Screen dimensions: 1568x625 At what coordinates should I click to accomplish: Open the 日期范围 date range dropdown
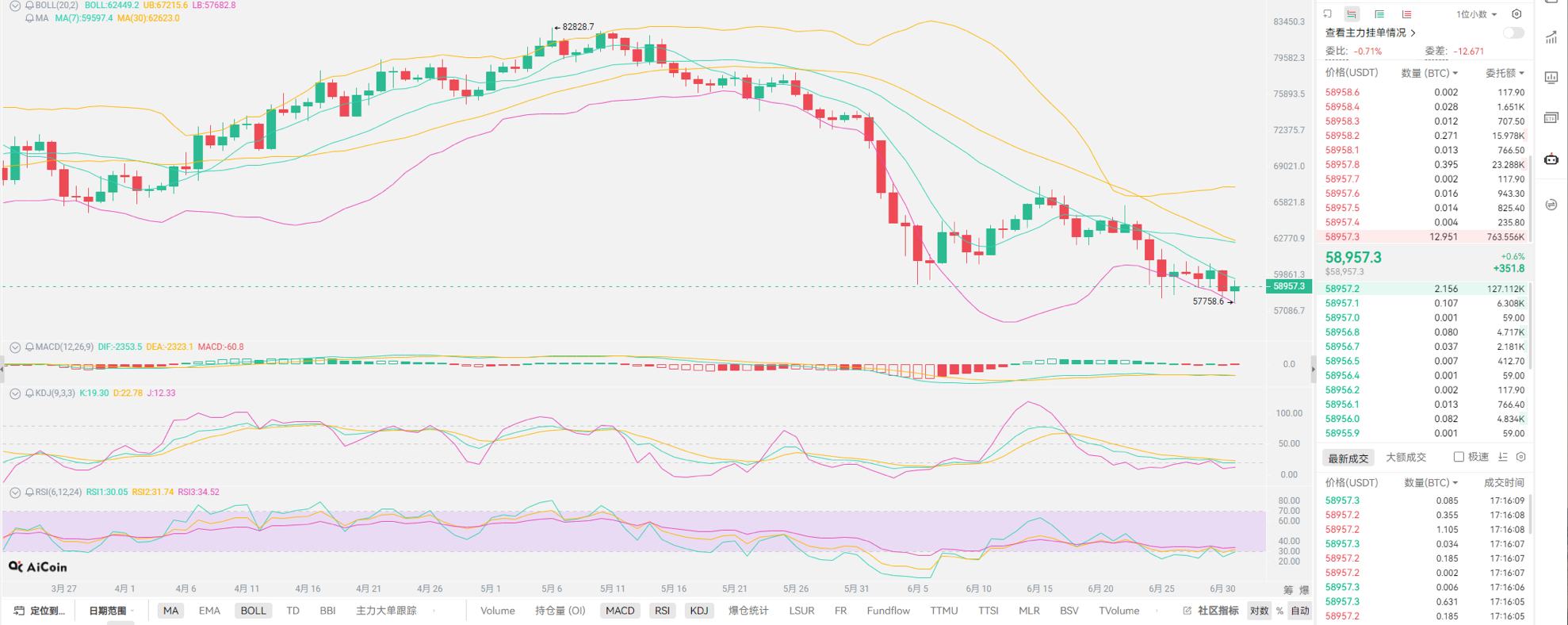point(112,611)
